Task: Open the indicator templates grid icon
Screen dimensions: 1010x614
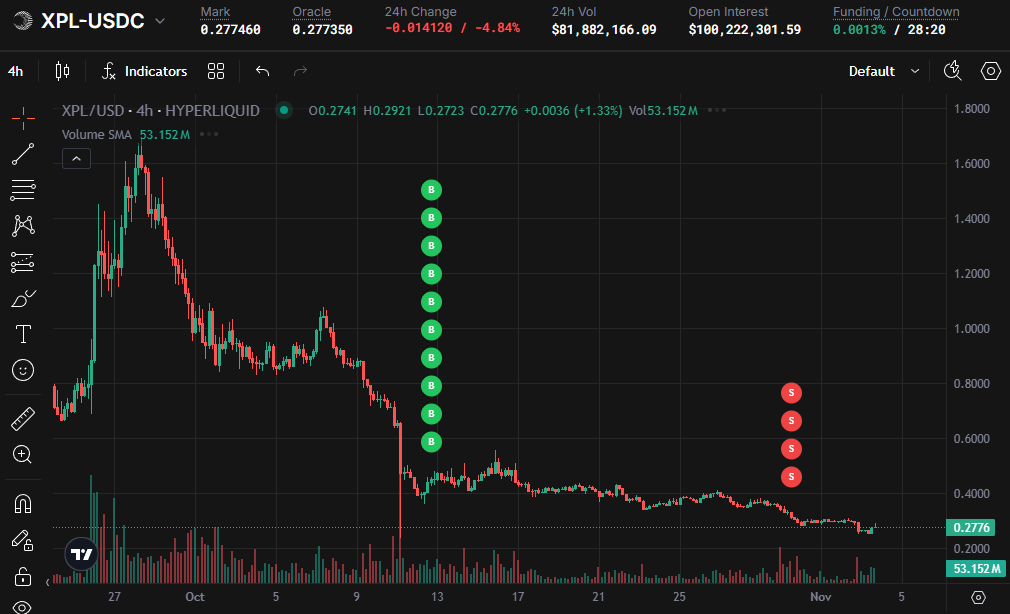Action: [x=216, y=71]
